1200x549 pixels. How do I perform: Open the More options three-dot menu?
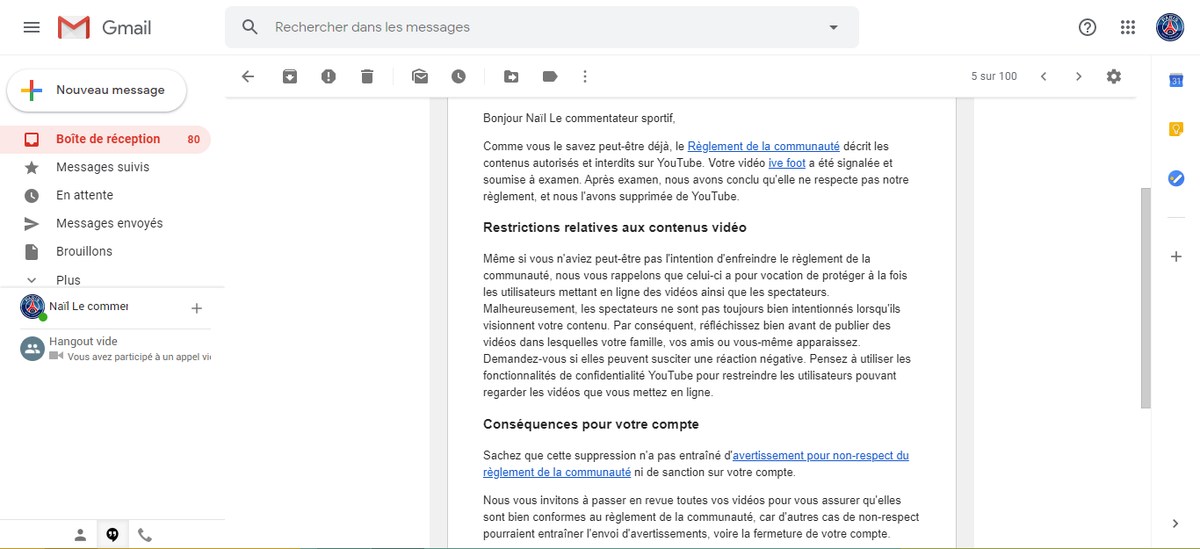585,76
